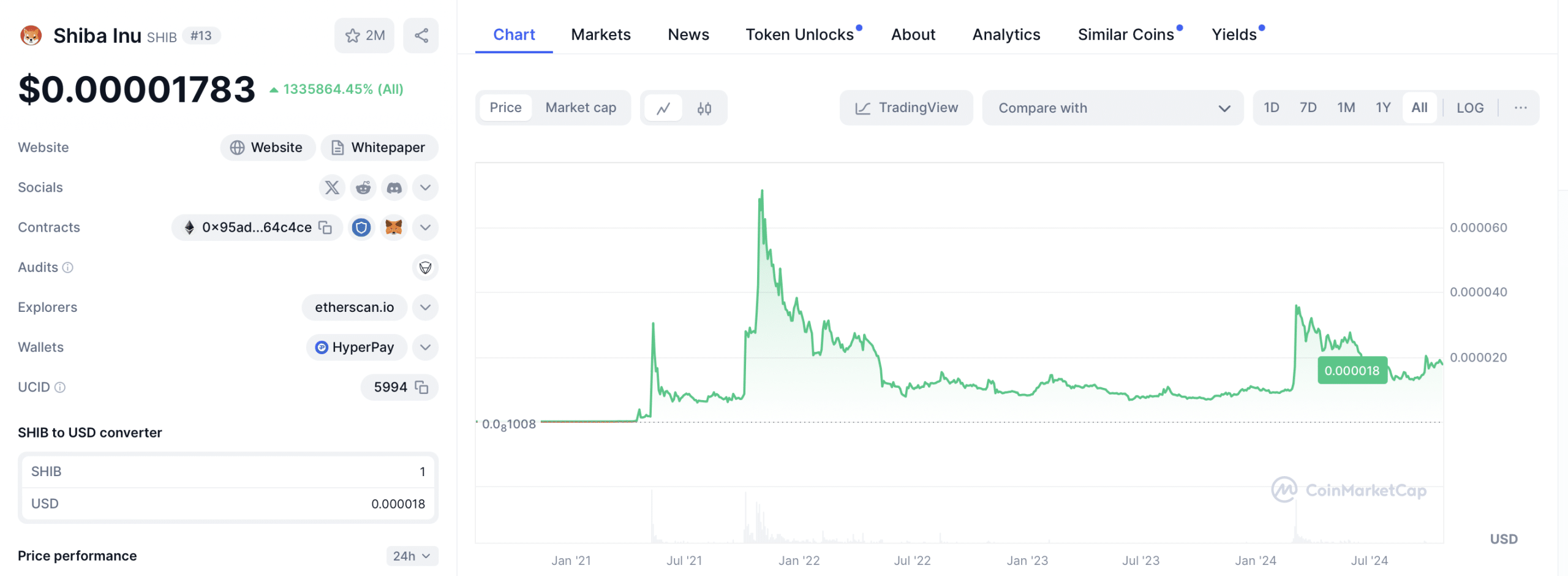The width and height of the screenshot is (1568, 576).
Task: Open Shiba Inu X (Twitter) profile
Action: (332, 188)
